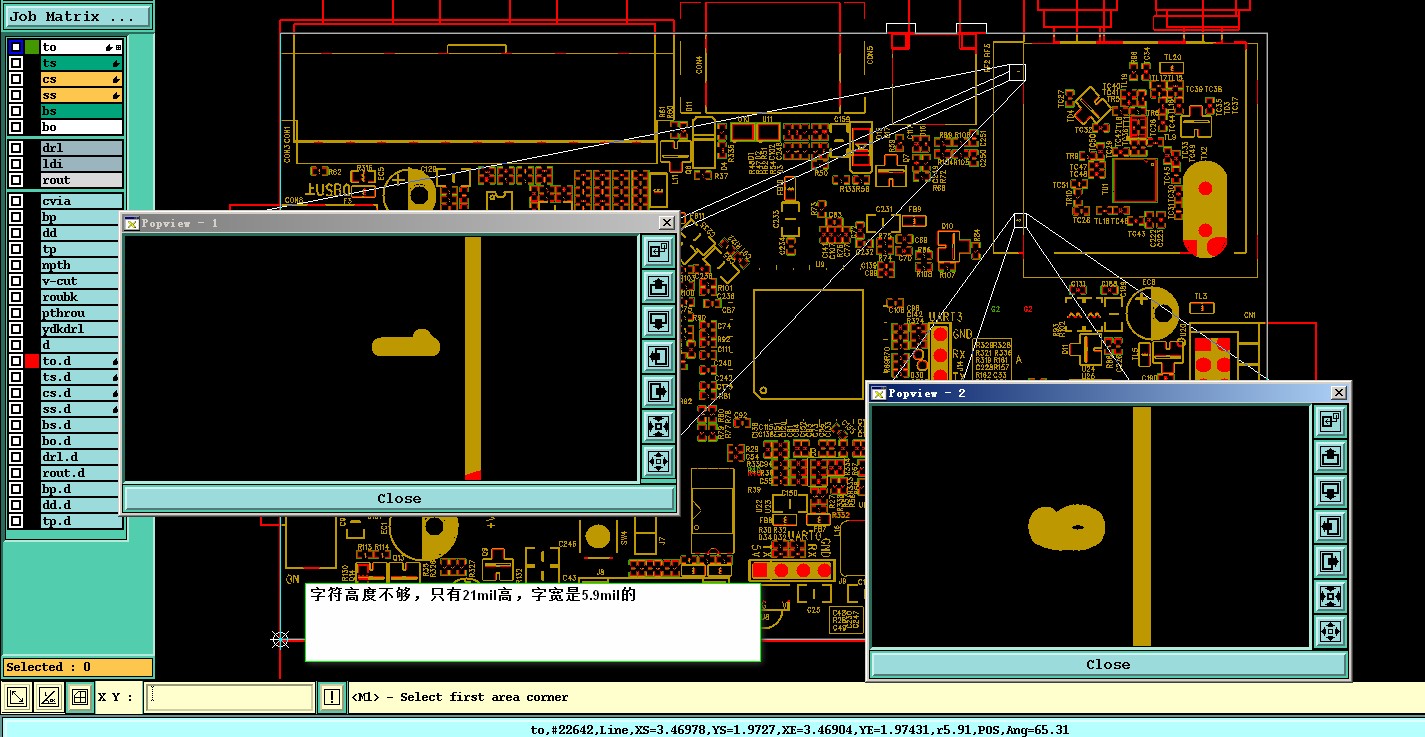1425x737 pixels.
Task: Select the roubk layer row
Action: pyautogui.click(x=81, y=297)
